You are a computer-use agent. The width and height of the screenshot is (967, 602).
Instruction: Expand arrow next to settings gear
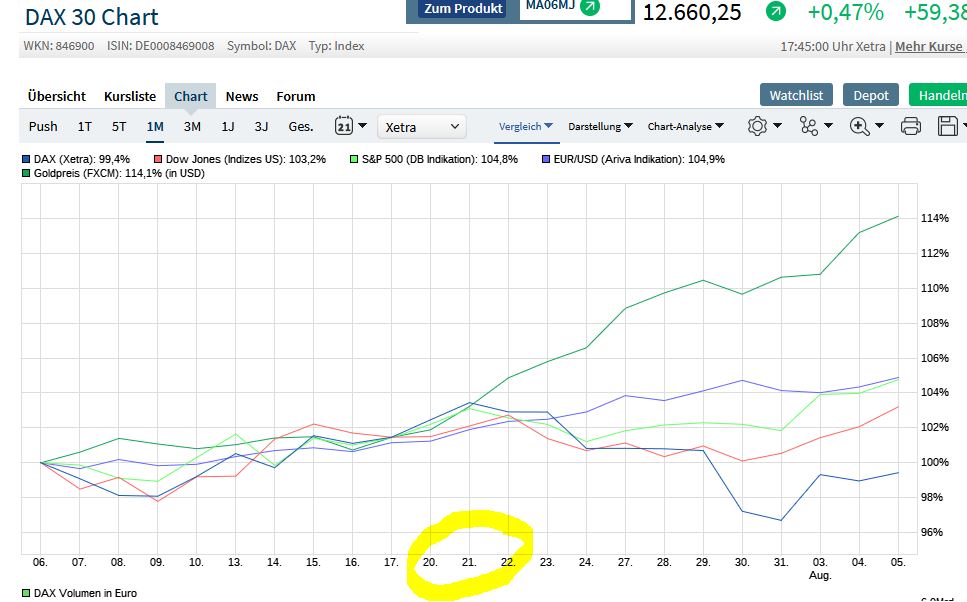coord(777,126)
